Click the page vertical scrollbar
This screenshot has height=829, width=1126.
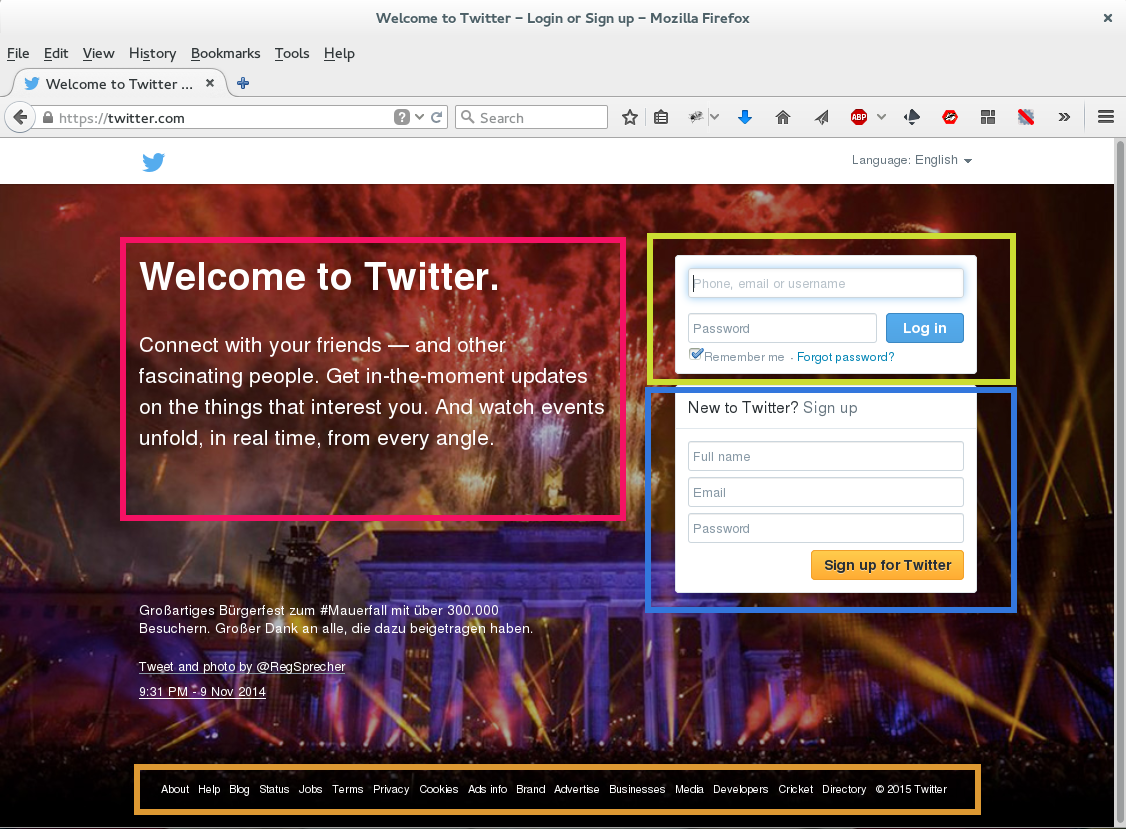click(1120, 481)
